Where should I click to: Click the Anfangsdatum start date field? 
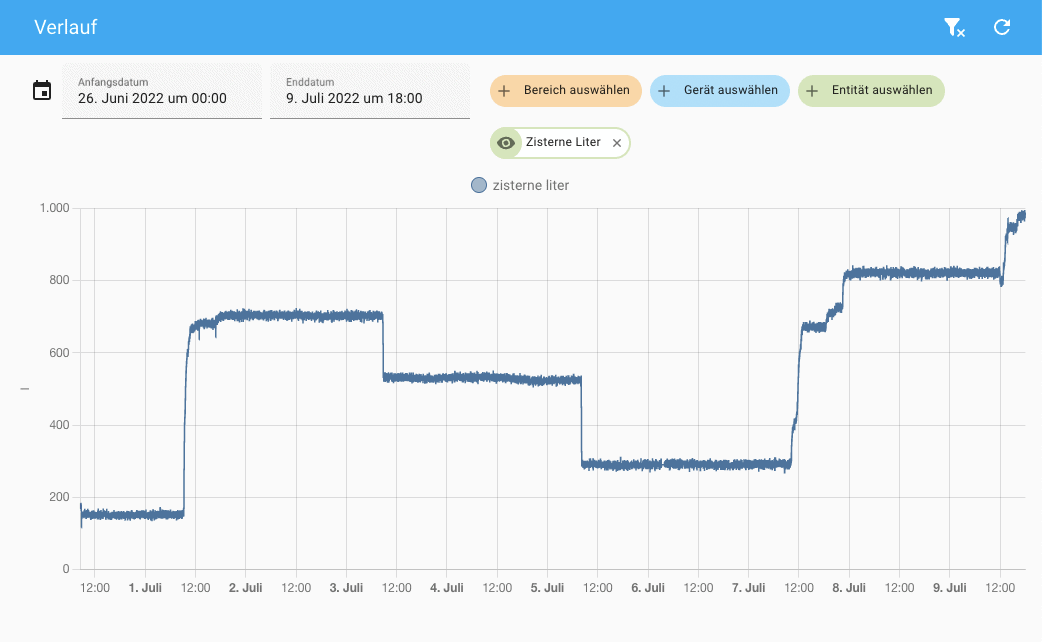point(162,91)
